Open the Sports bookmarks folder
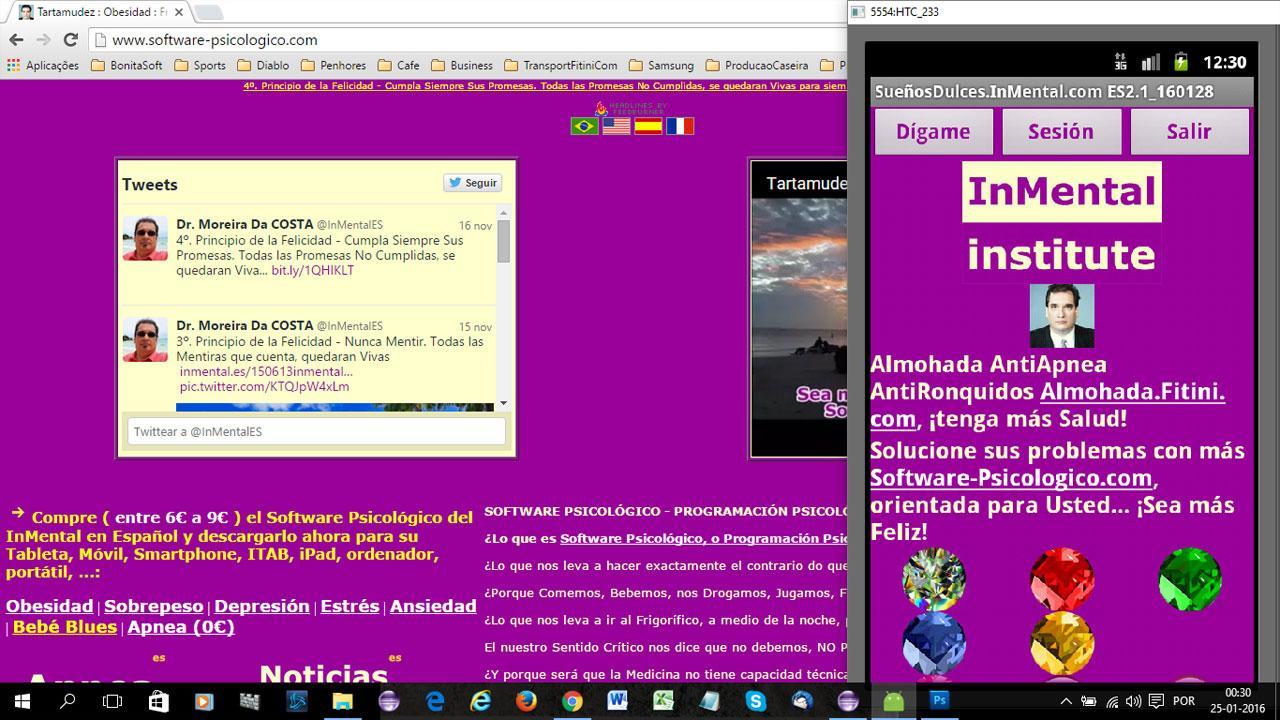The image size is (1280, 720). point(200,65)
